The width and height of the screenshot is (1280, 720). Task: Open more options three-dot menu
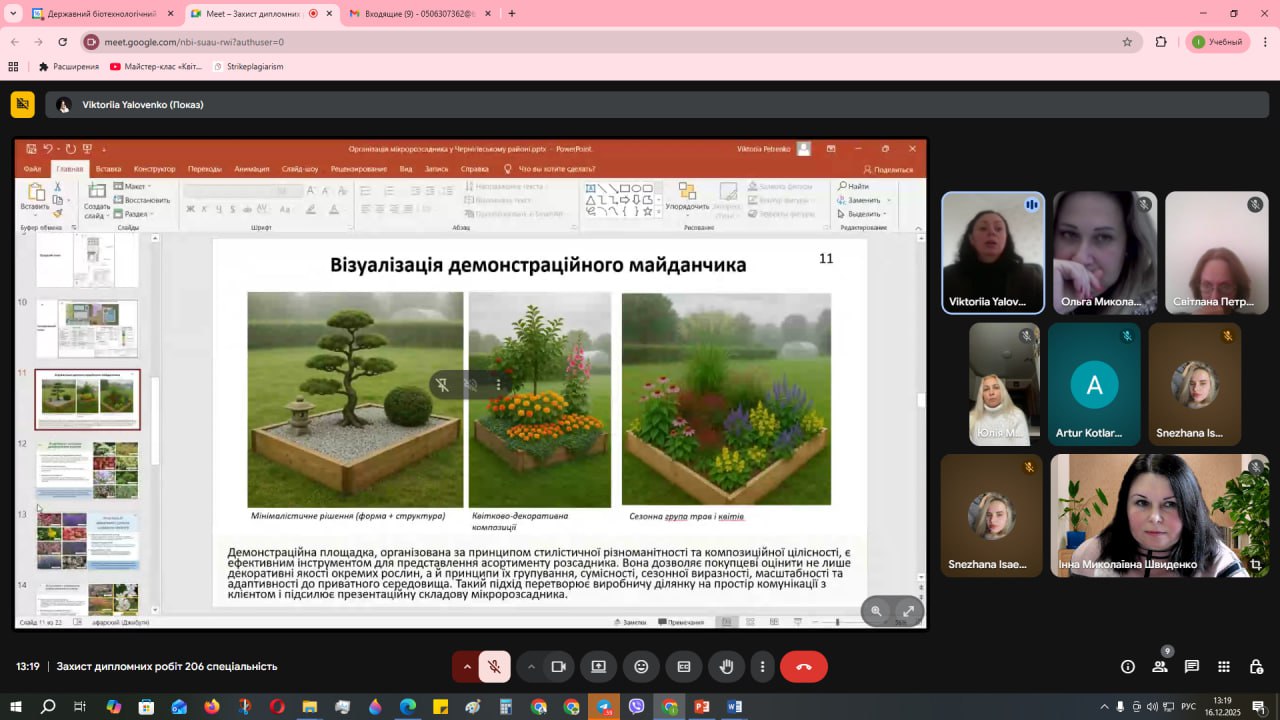763,667
